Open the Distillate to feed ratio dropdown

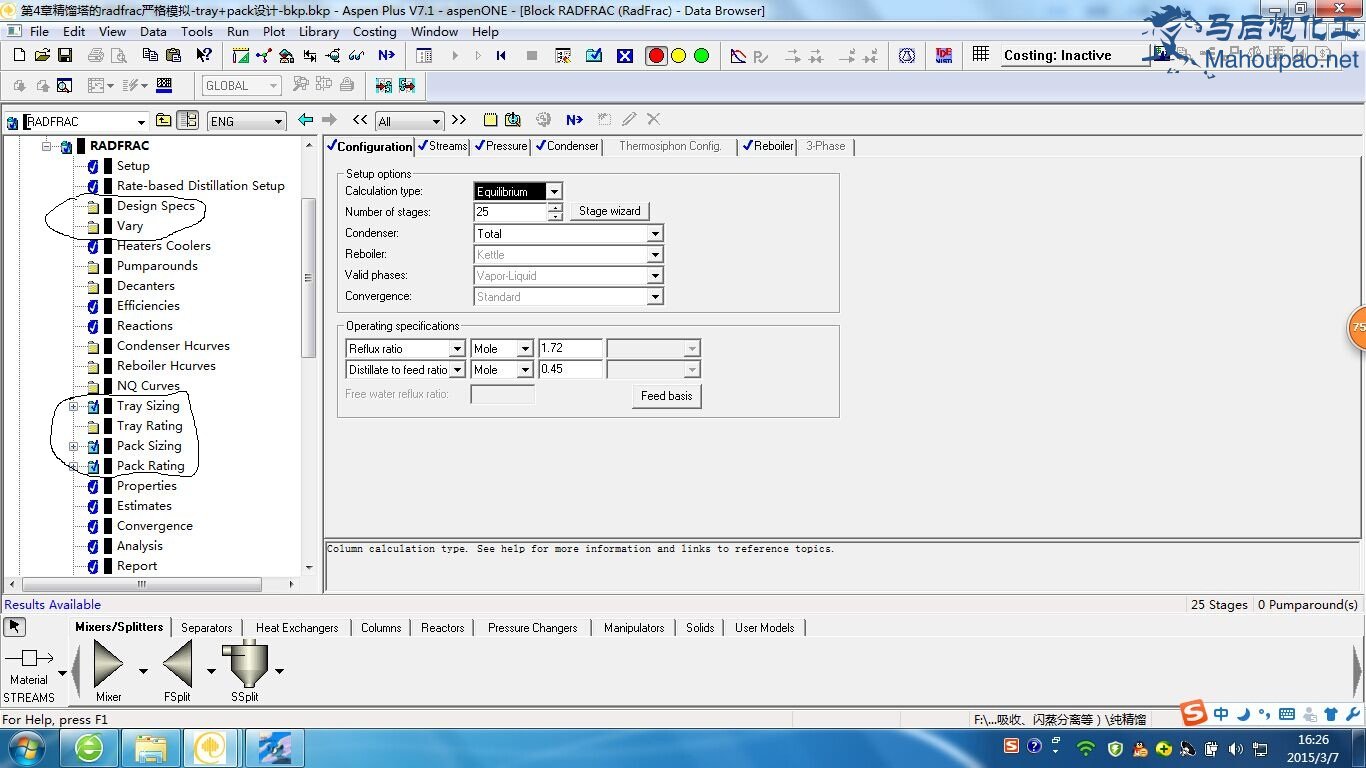(x=457, y=369)
